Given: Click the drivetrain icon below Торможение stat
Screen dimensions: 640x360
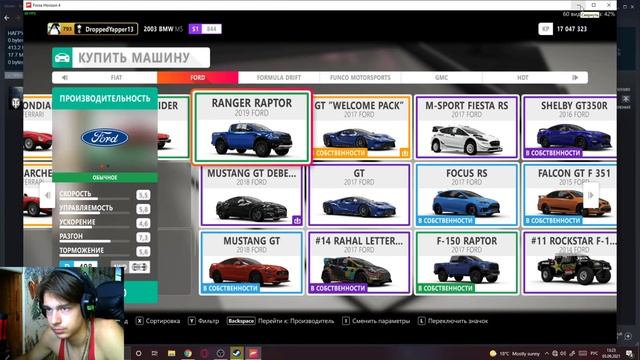Looking at the screenshot, I should (139, 267).
